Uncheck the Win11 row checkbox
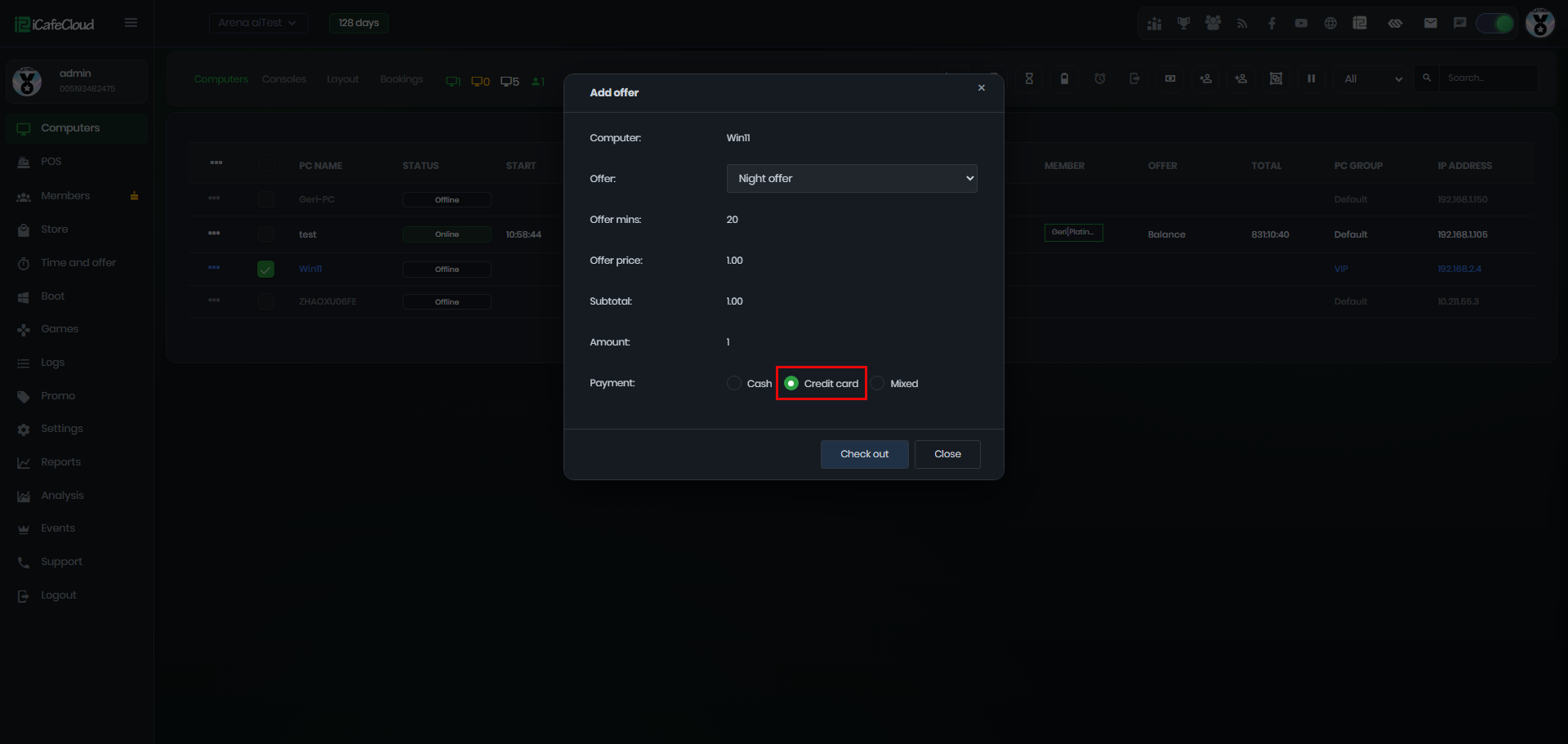1568x744 pixels. pos(265,269)
